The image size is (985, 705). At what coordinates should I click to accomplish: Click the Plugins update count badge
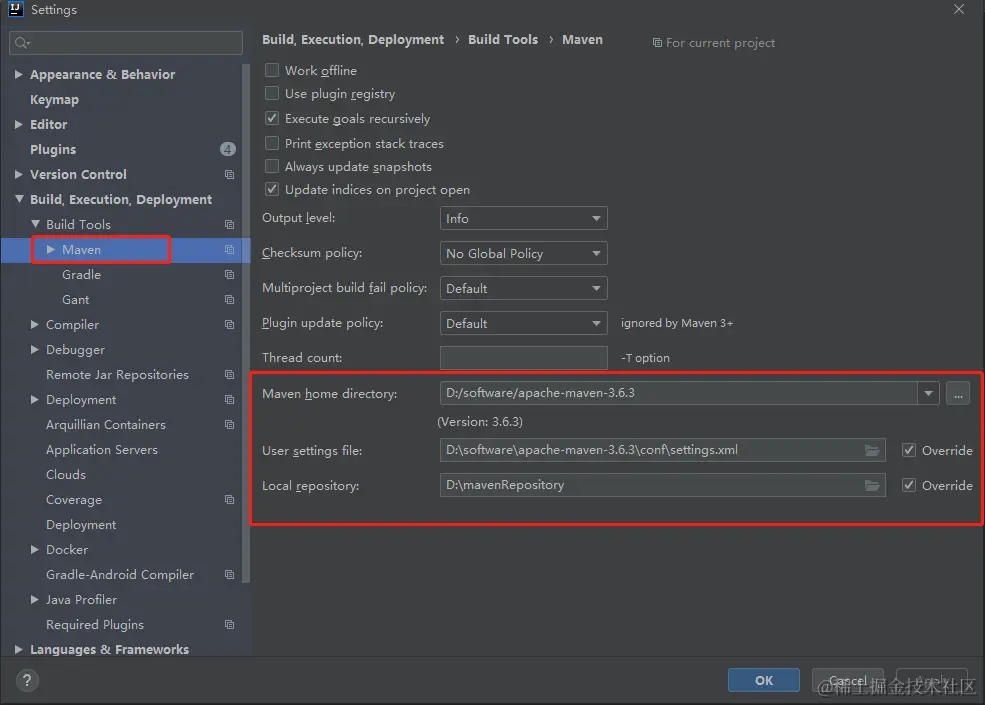(x=227, y=149)
